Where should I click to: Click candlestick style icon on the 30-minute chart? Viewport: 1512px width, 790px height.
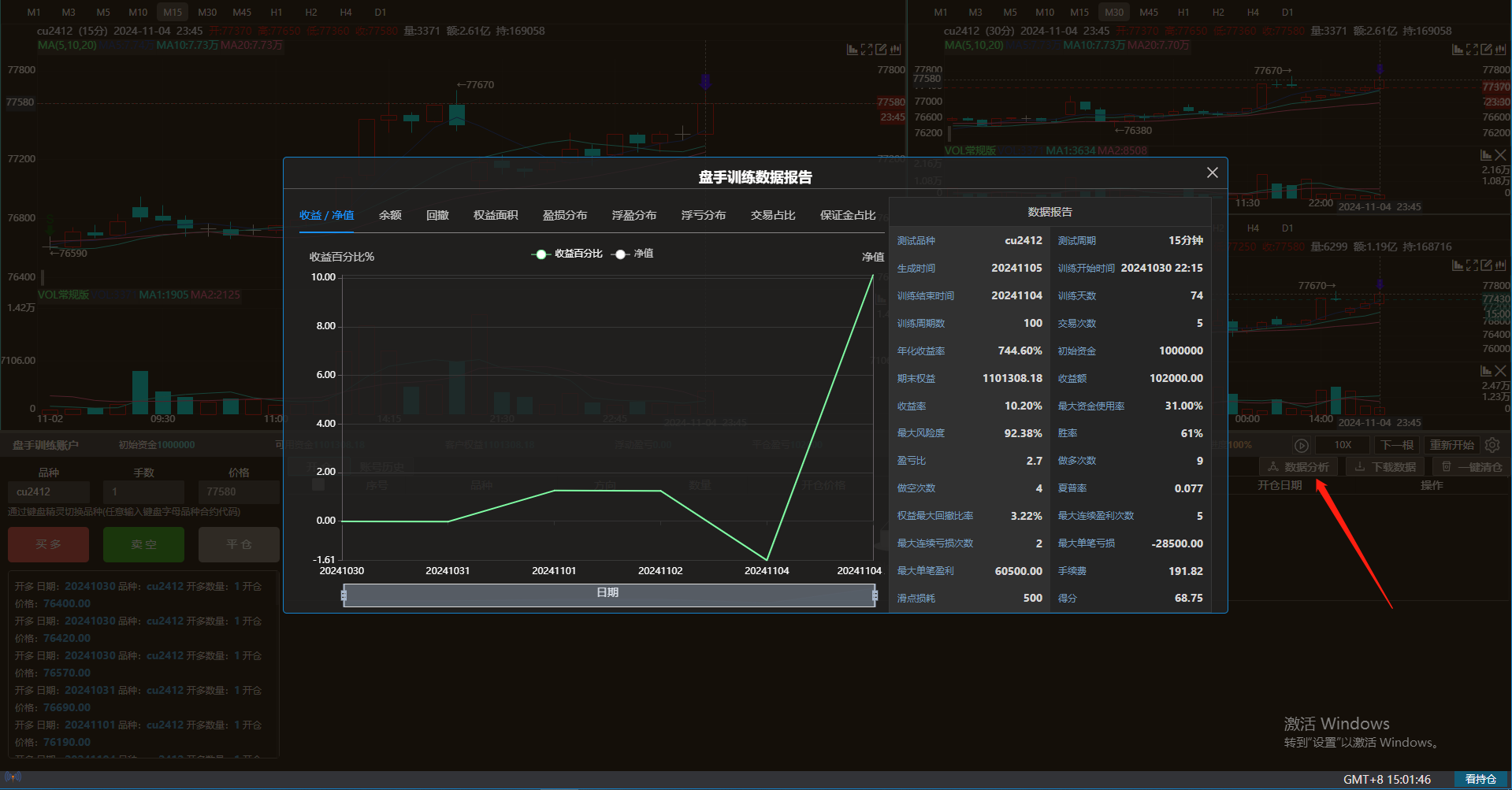(1500, 50)
